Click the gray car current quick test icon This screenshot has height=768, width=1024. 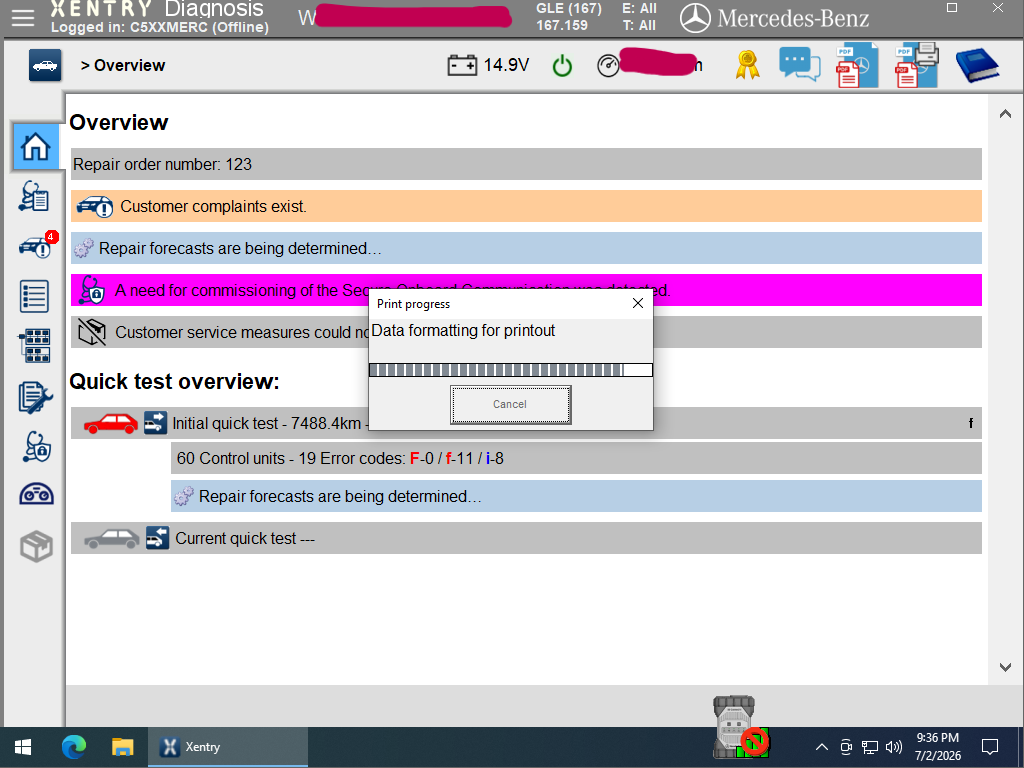pyautogui.click(x=111, y=539)
